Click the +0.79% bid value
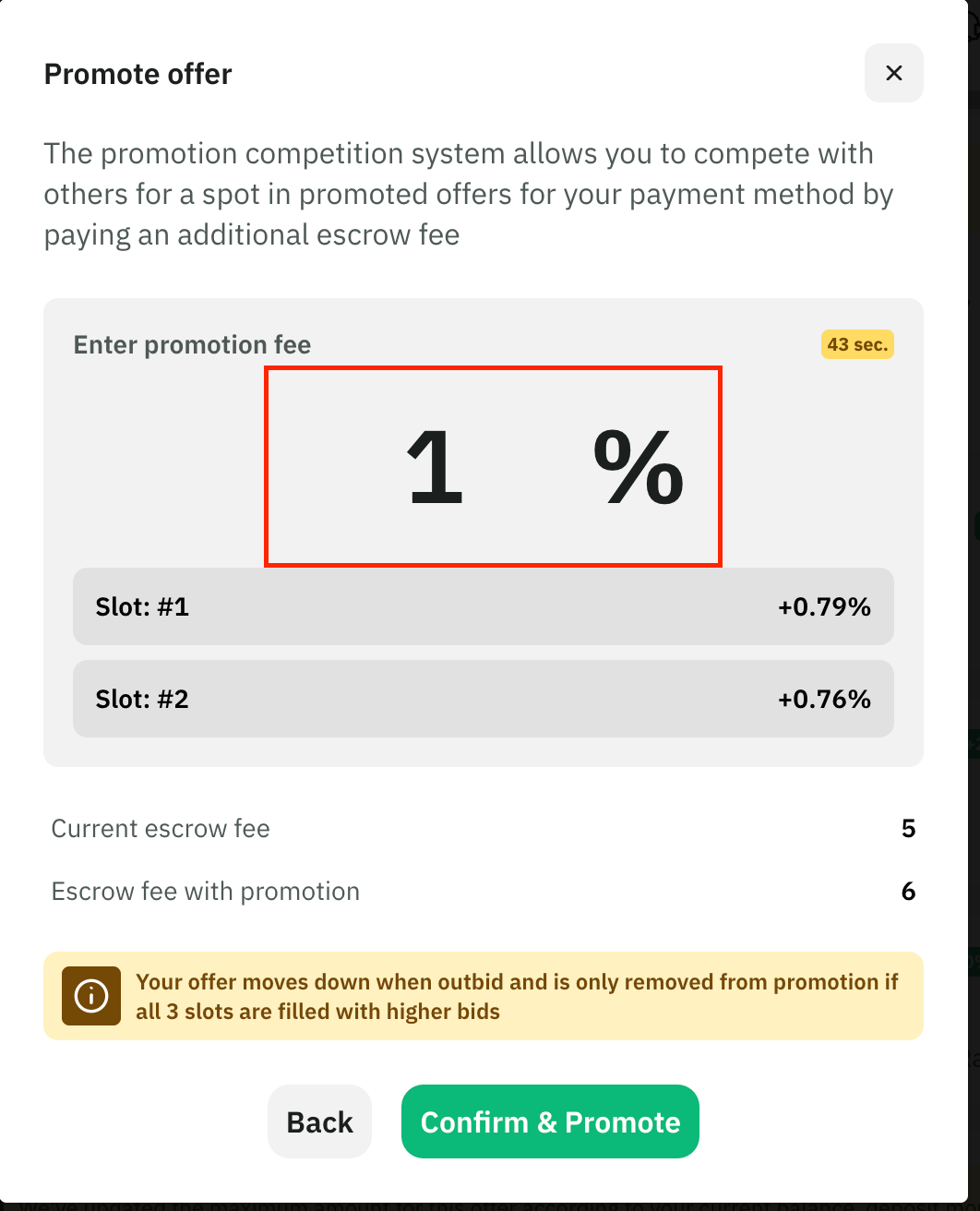This screenshot has height=1211, width=980. (x=824, y=606)
